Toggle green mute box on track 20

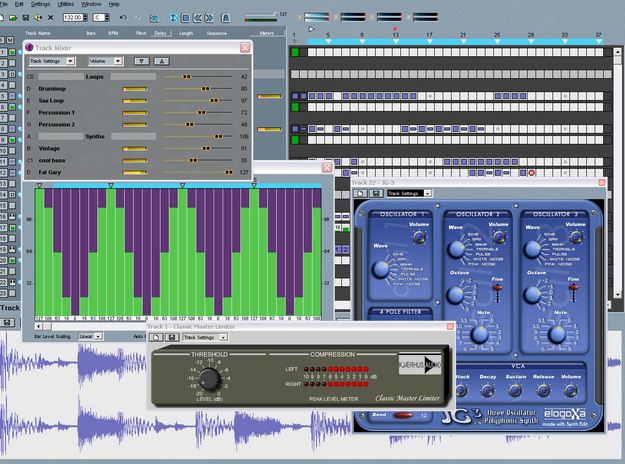[12, 260]
